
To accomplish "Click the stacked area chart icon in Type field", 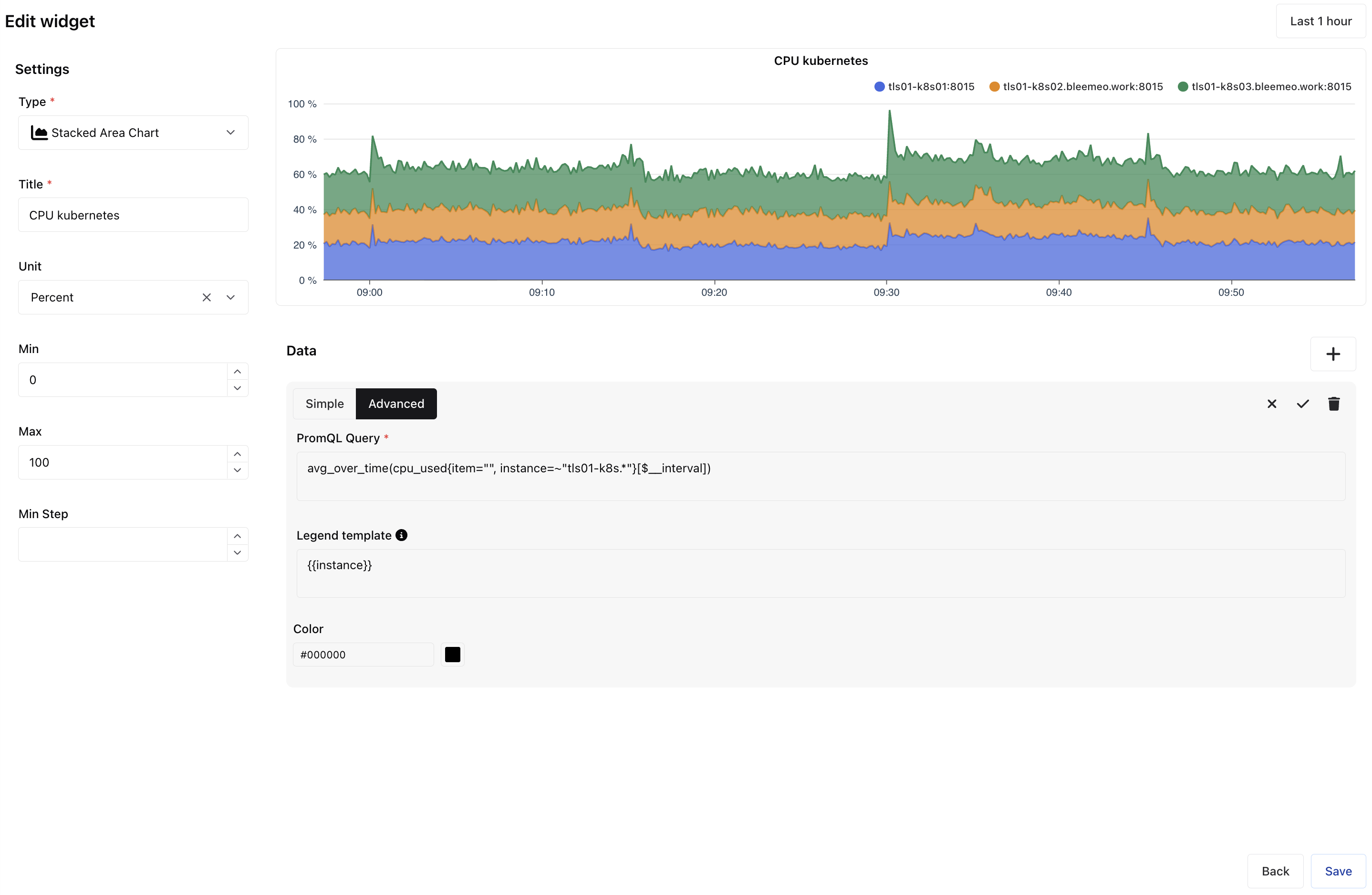I will click(x=39, y=132).
